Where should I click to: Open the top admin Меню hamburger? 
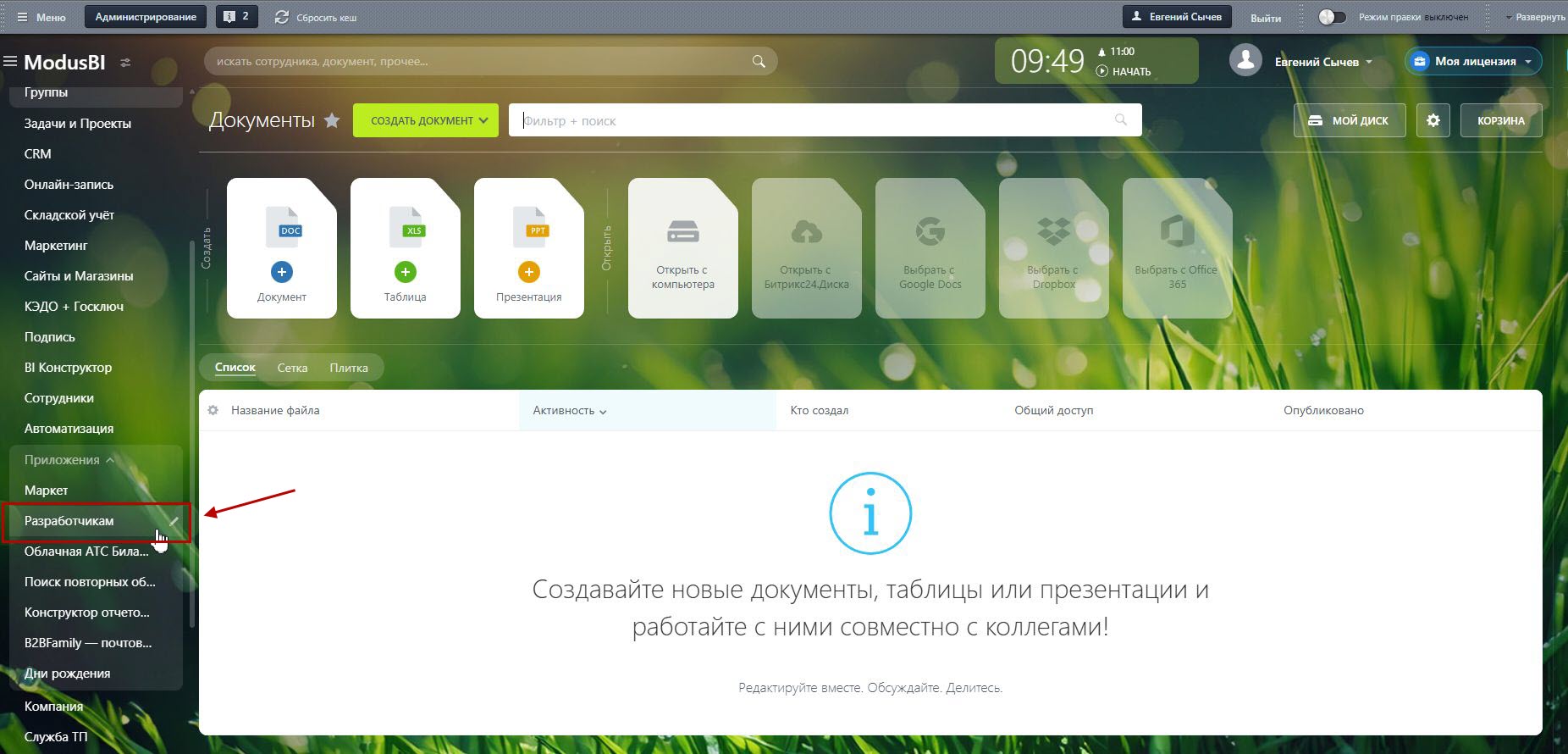(41, 17)
